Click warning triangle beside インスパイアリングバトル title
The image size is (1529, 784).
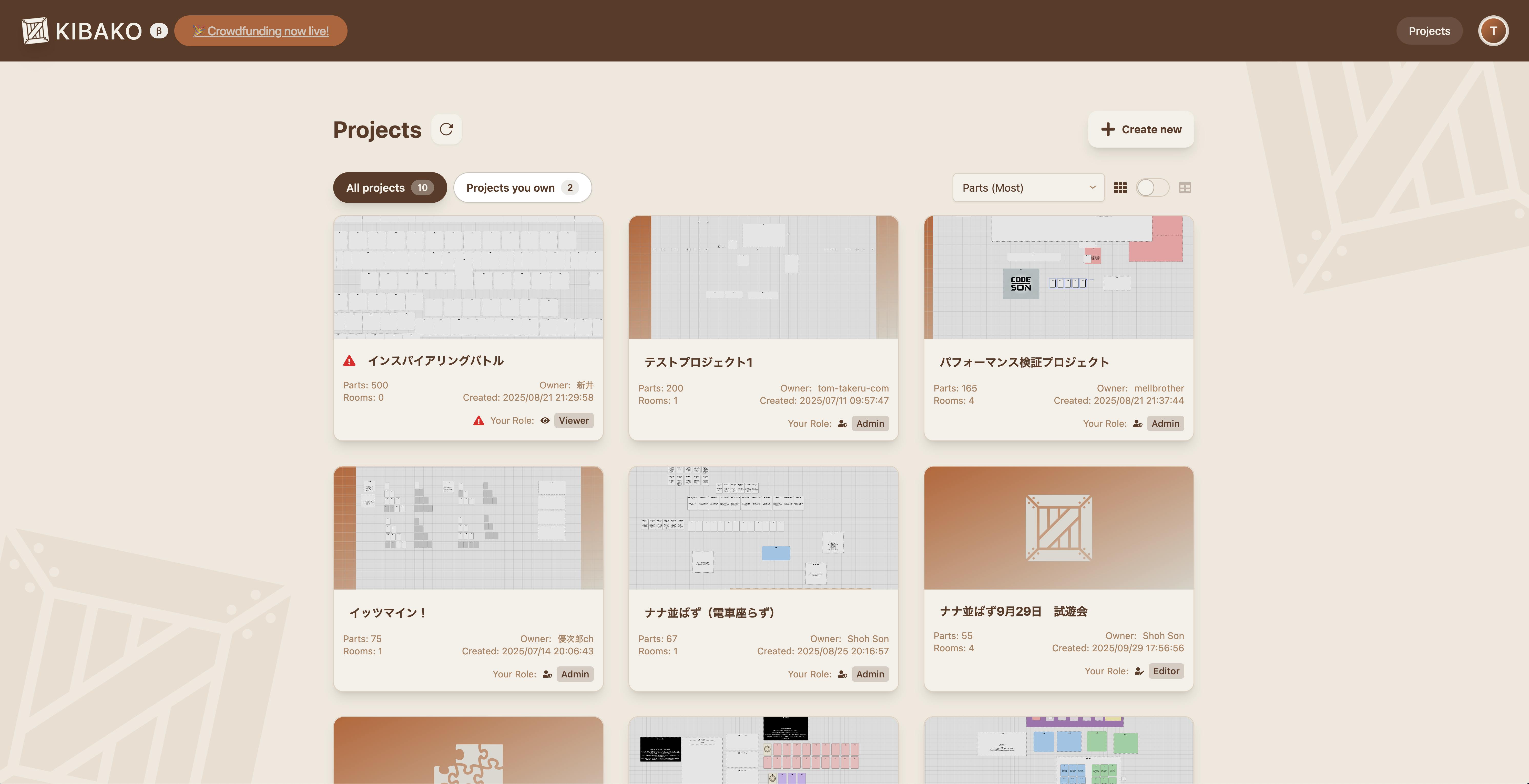click(350, 361)
